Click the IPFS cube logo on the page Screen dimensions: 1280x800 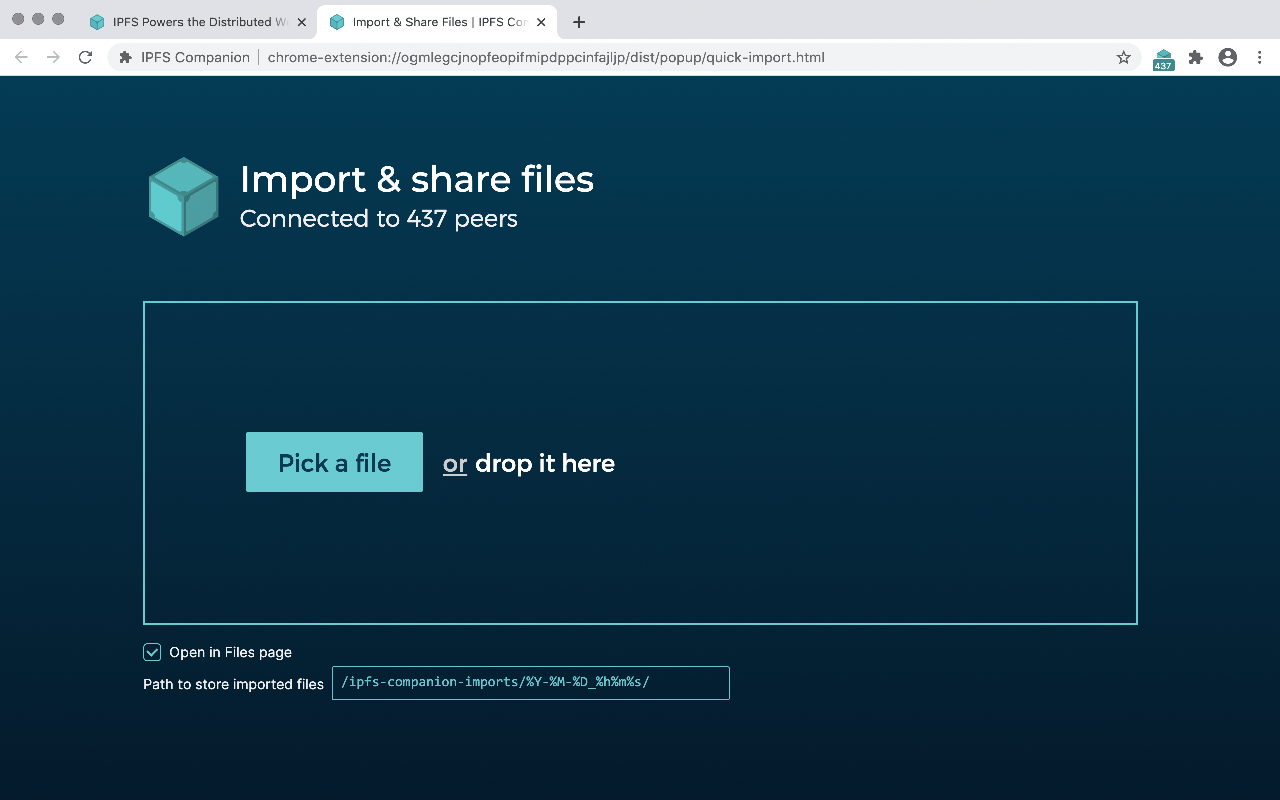(183, 196)
